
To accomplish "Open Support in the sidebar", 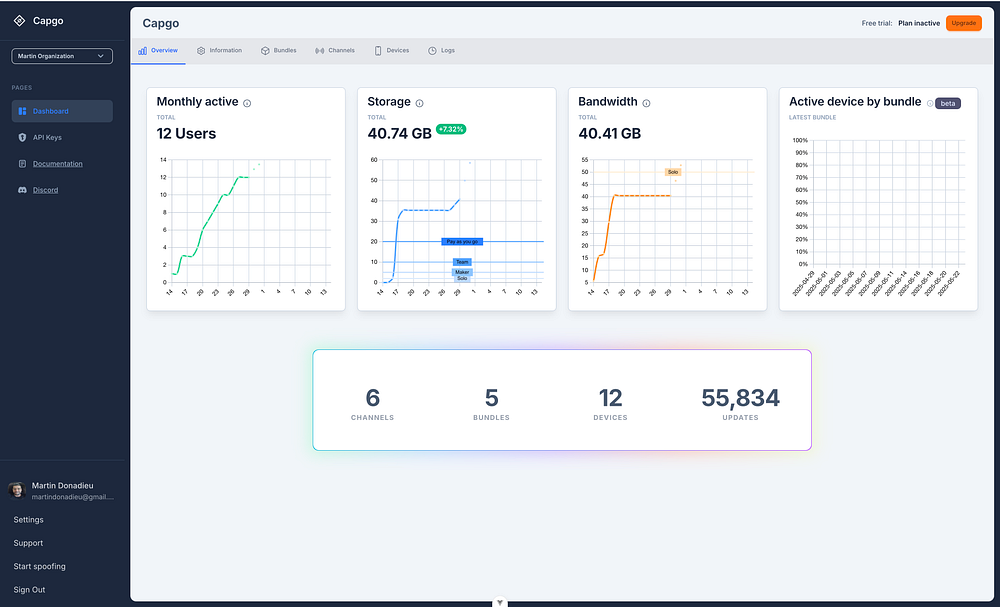I will pyautogui.click(x=28, y=543).
